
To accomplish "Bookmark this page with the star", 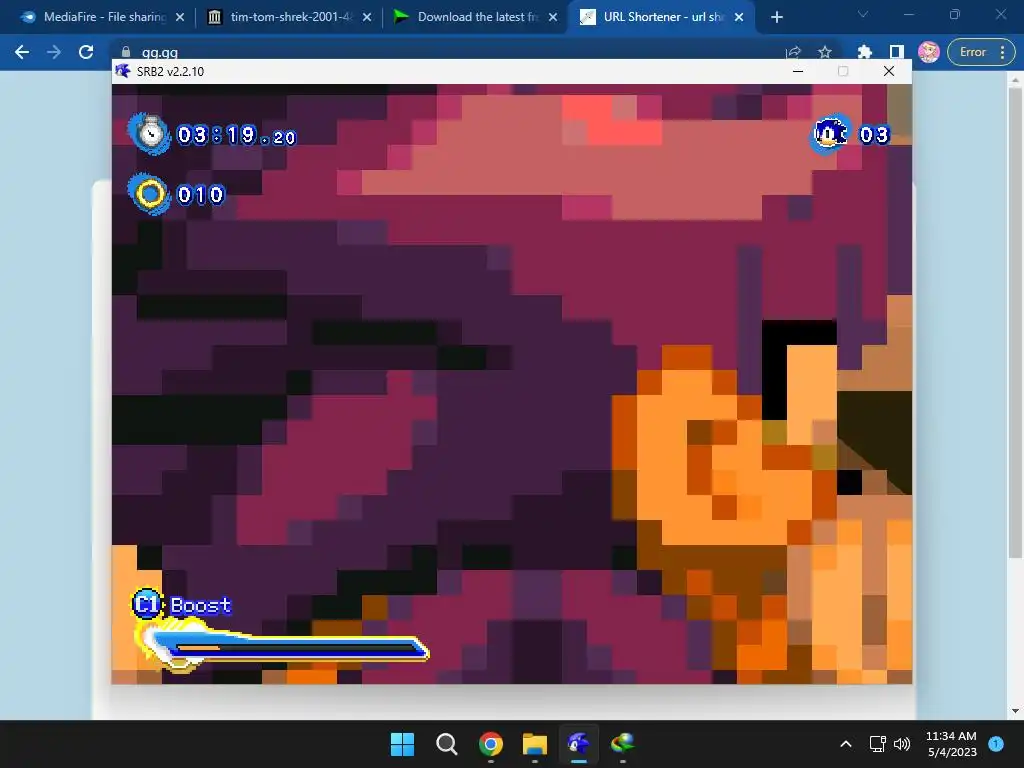I will [825, 52].
